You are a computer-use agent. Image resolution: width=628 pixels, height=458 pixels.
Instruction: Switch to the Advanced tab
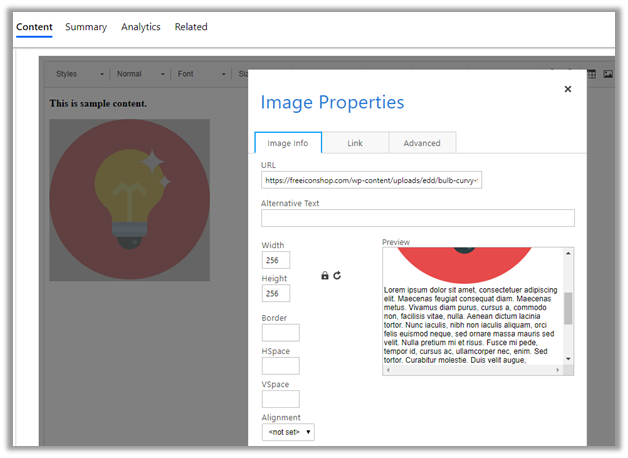pyautogui.click(x=421, y=143)
